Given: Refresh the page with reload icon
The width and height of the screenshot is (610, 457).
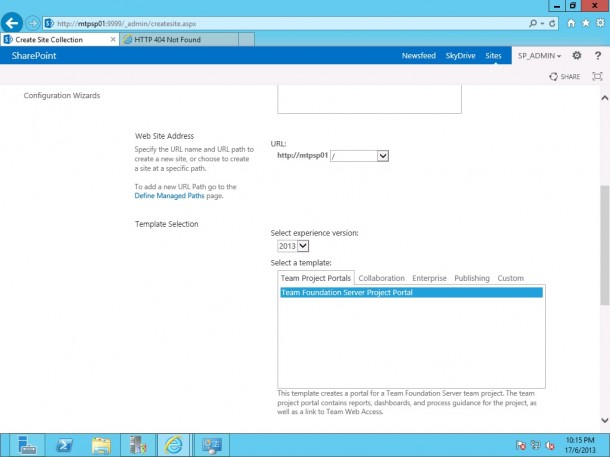Looking at the screenshot, I should coord(552,24).
